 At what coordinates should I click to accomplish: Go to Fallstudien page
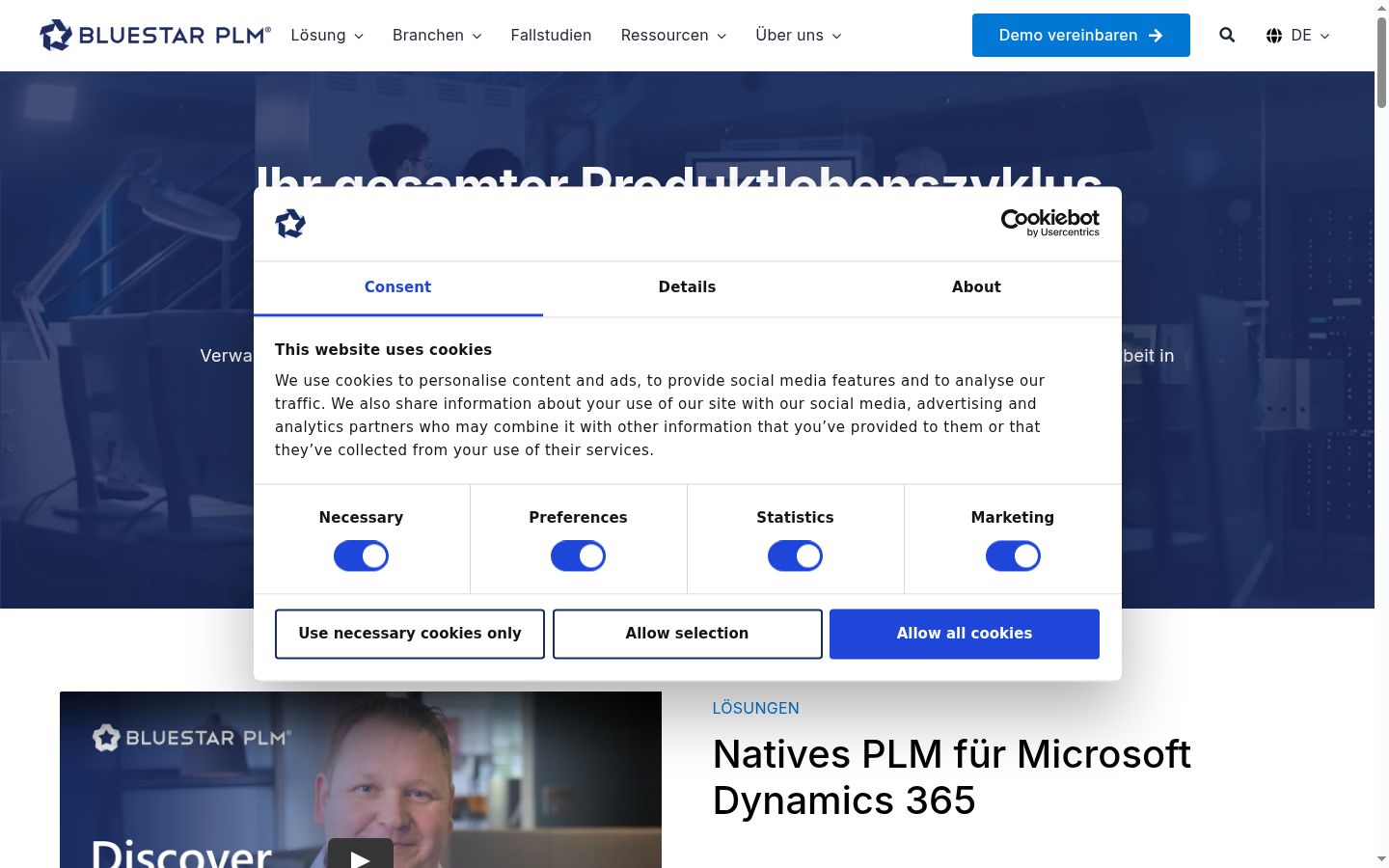551,36
